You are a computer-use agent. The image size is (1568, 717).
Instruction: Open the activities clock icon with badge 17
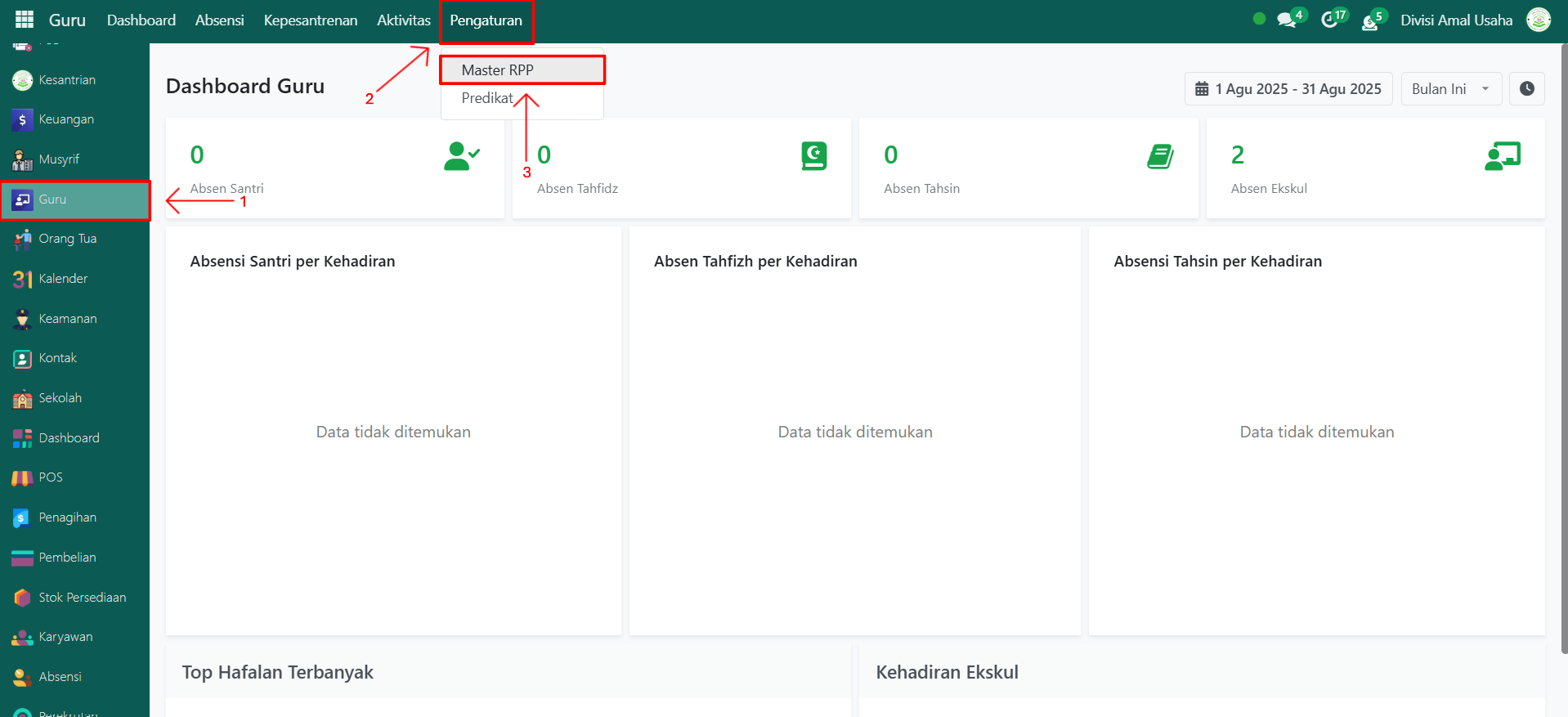(x=1330, y=20)
